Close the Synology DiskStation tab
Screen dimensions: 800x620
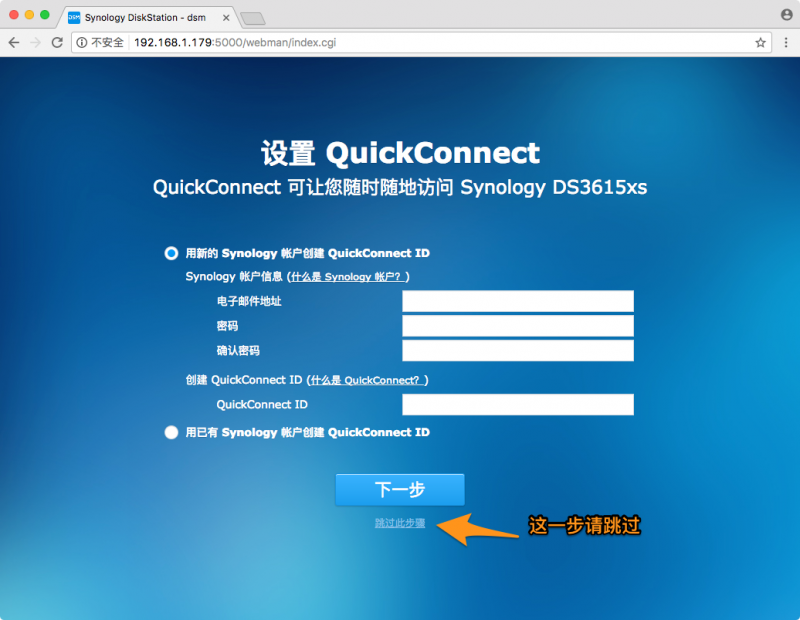pos(226,17)
